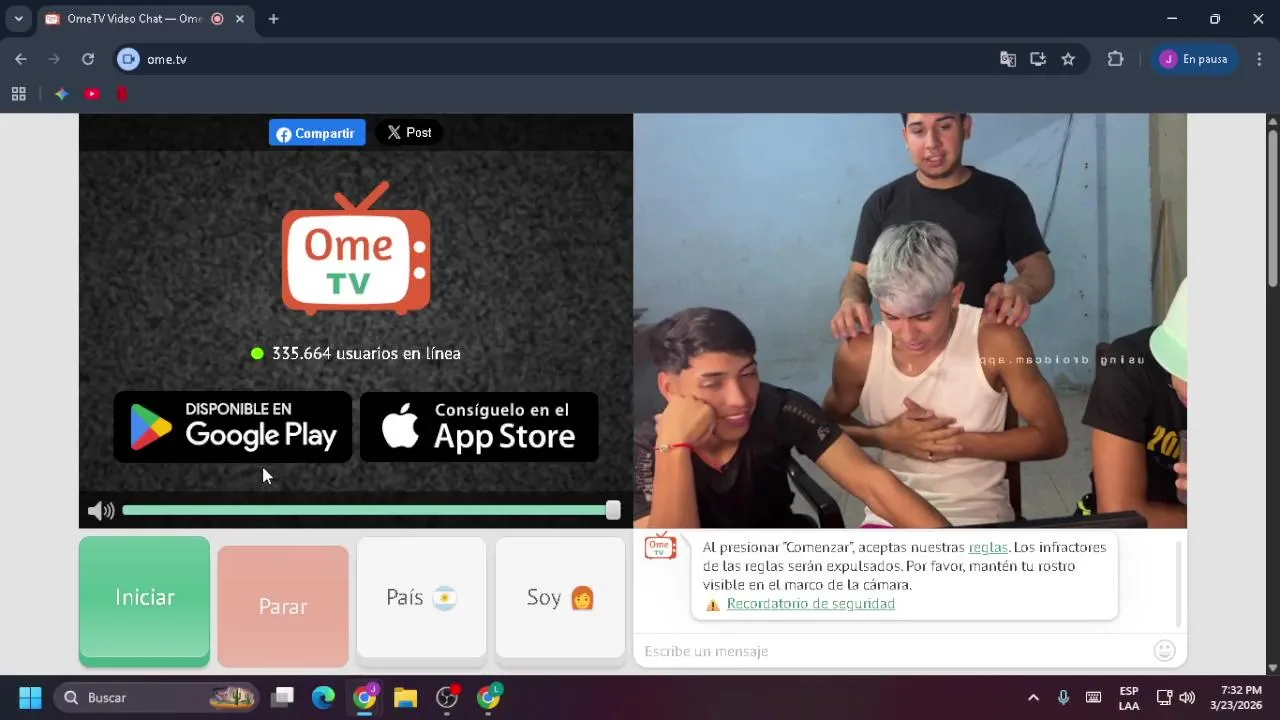Bookmark this page with star icon
Screen dimensions: 1280x720
1068,59
